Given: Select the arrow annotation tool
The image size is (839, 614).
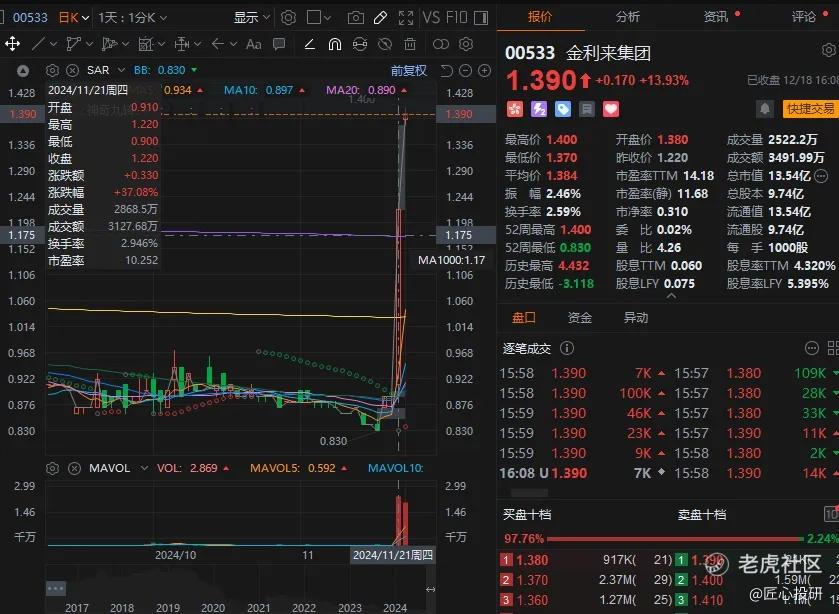Looking at the screenshot, I should click(217, 44).
